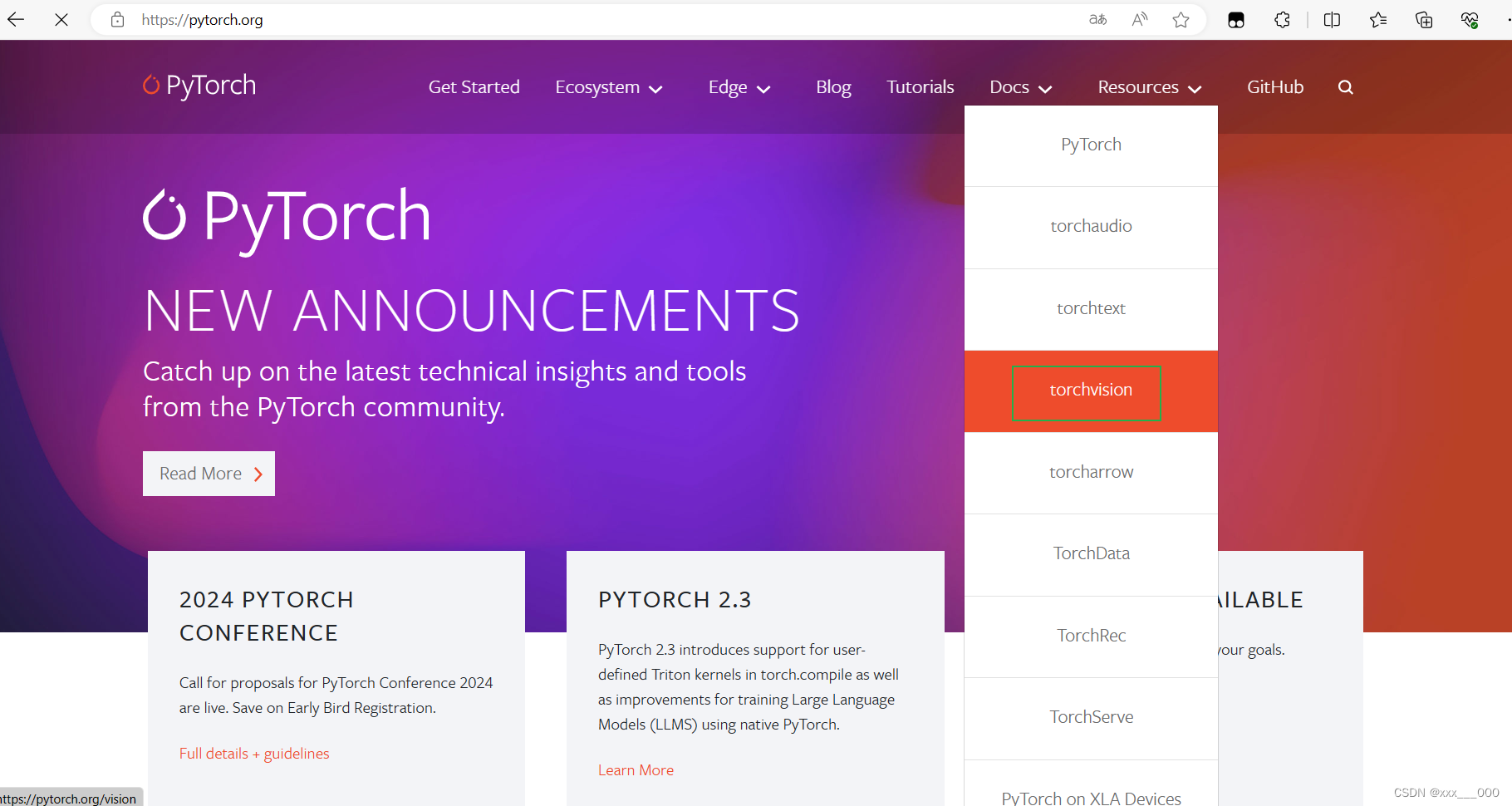Open the Tutorials menu item
The width and height of the screenshot is (1512, 806).
(x=920, y=86)
